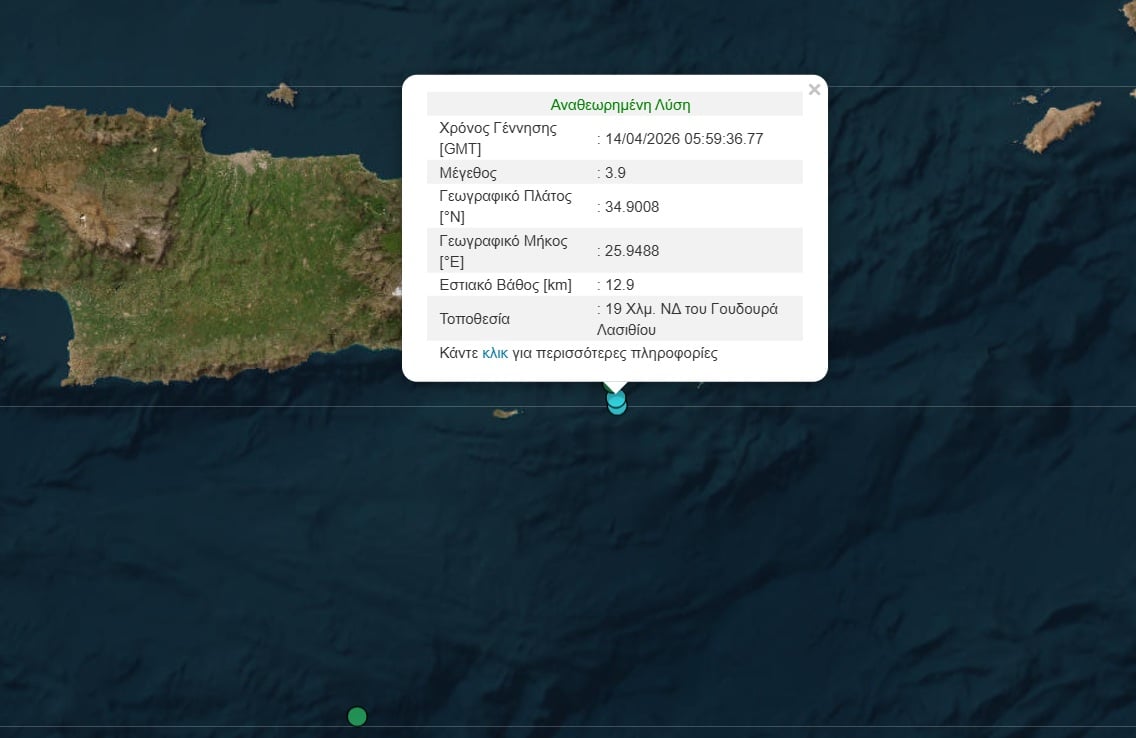Viewport: 1136px width, 738px height.
Task: Click the Γεωγραφικό Μήκος label
Action: [x=505, y=241]
